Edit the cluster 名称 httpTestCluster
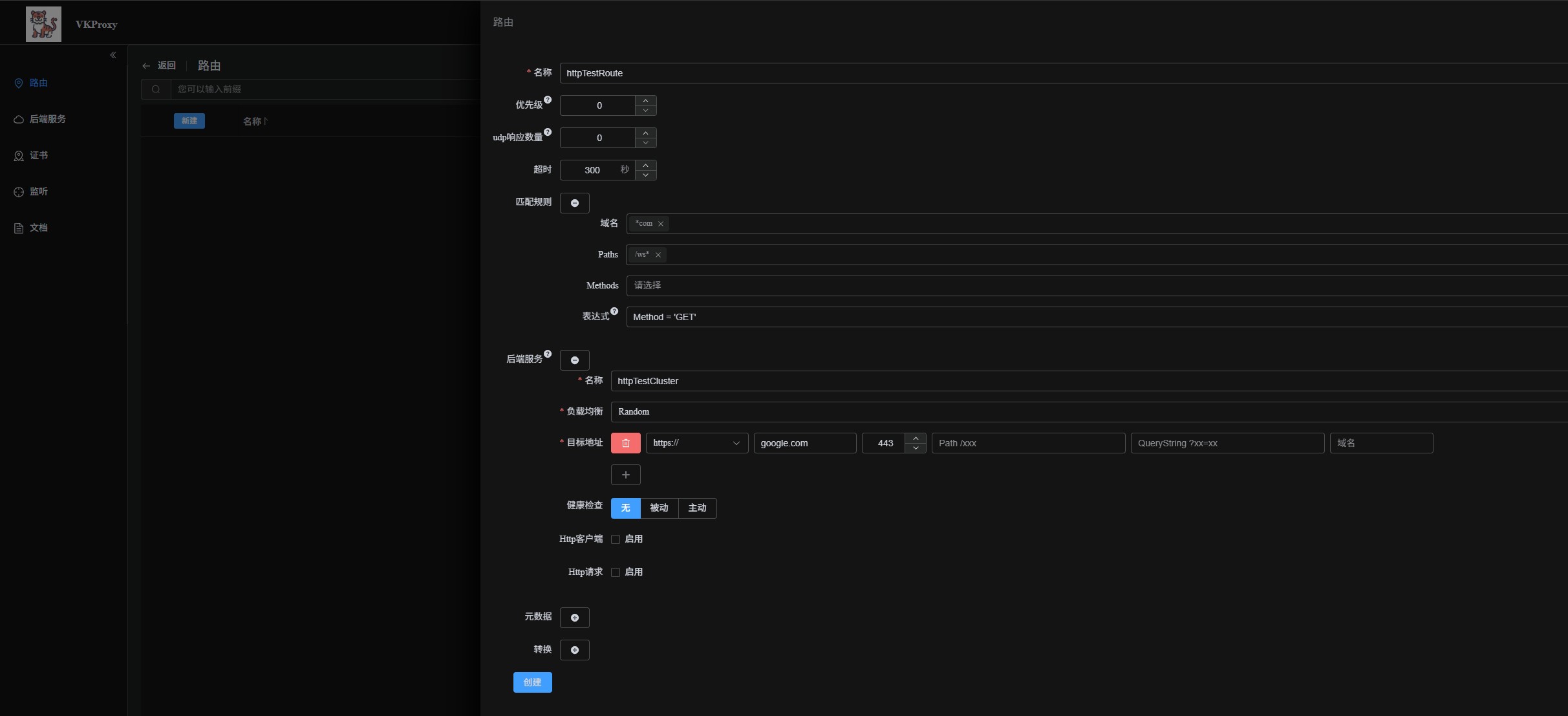This screenshot has height=716, width=1568. (1090, 381)
